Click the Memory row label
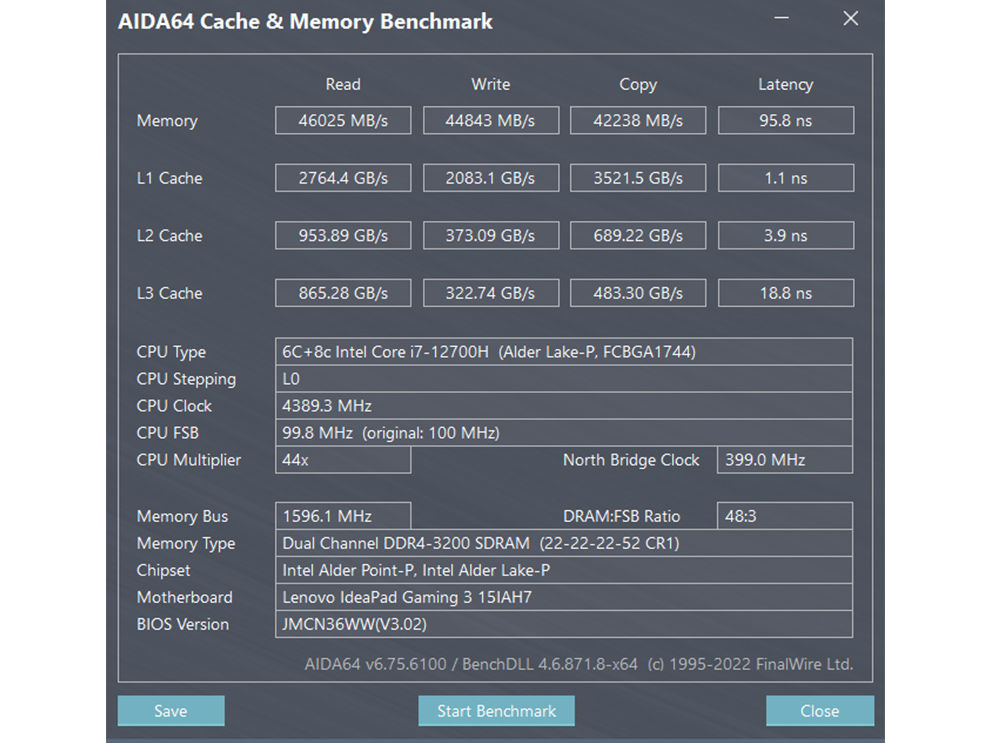Viewport: 990px width, 743px height. (x=167, y=121)
